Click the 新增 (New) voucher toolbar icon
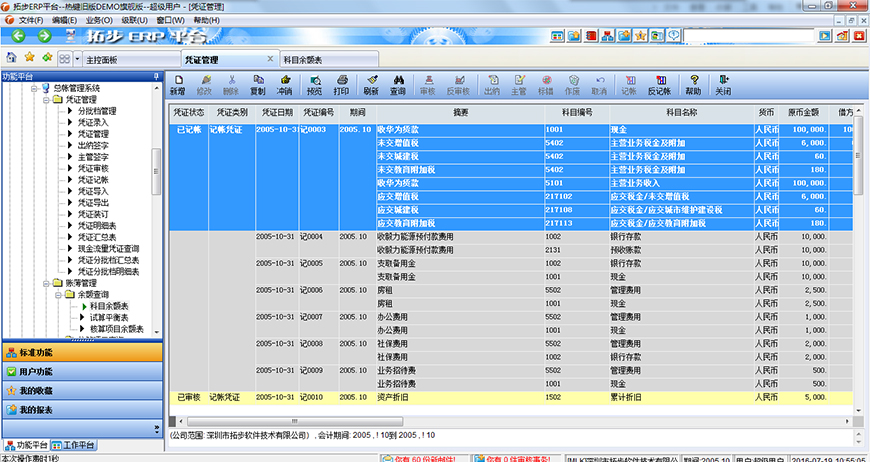This screenshot has height=462, width=870. tap(177, 84)
